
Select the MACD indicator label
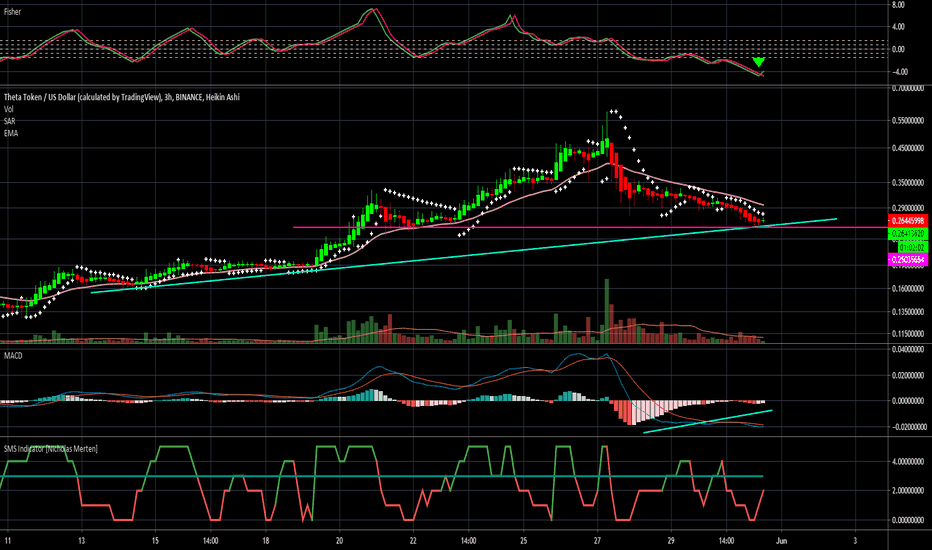point(13,356)
